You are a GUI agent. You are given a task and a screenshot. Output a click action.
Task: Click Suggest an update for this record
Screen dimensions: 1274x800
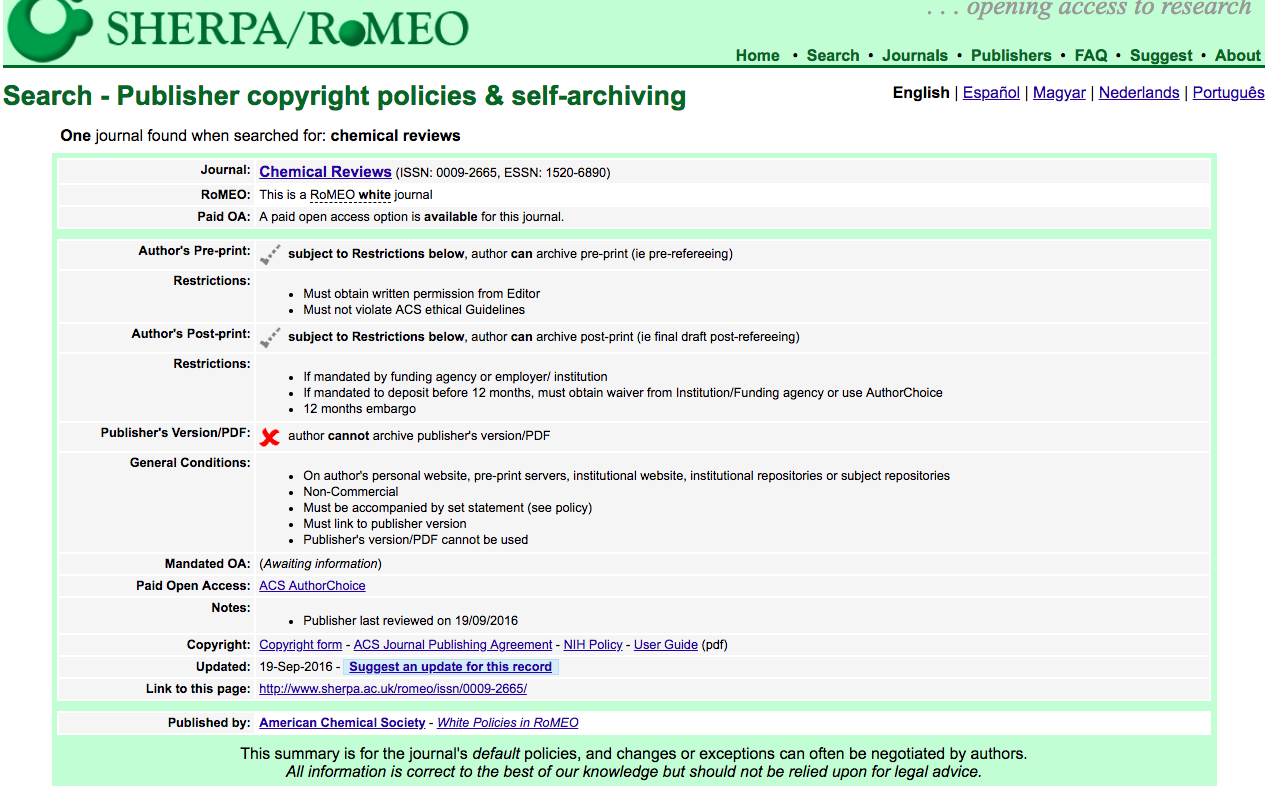click(450, 667)
